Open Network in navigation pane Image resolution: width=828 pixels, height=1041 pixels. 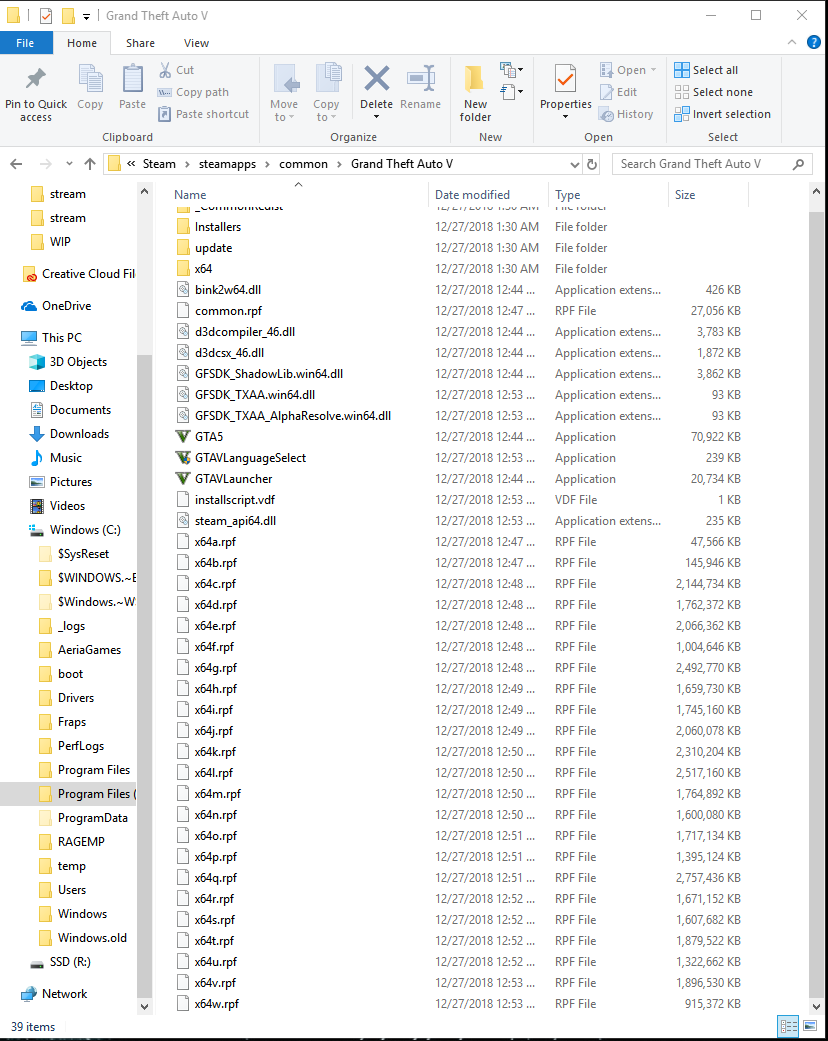point(64,994)
